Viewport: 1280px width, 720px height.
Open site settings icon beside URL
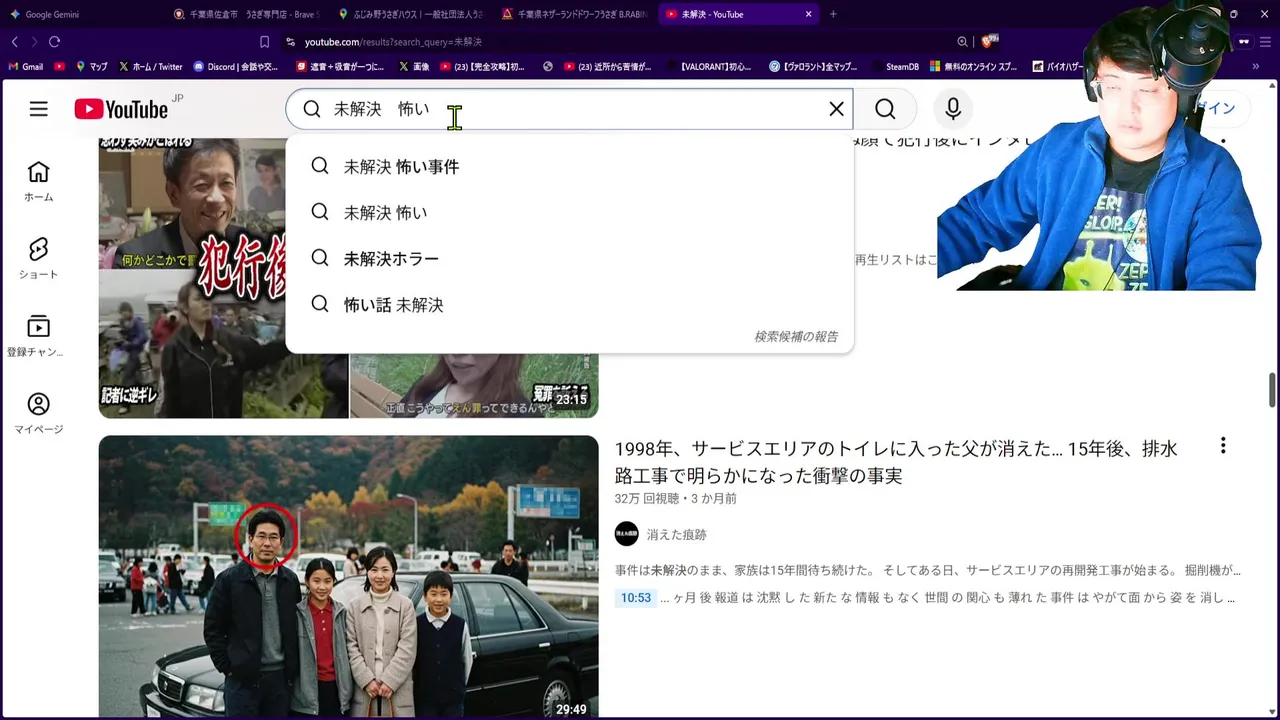click(290, 42)
